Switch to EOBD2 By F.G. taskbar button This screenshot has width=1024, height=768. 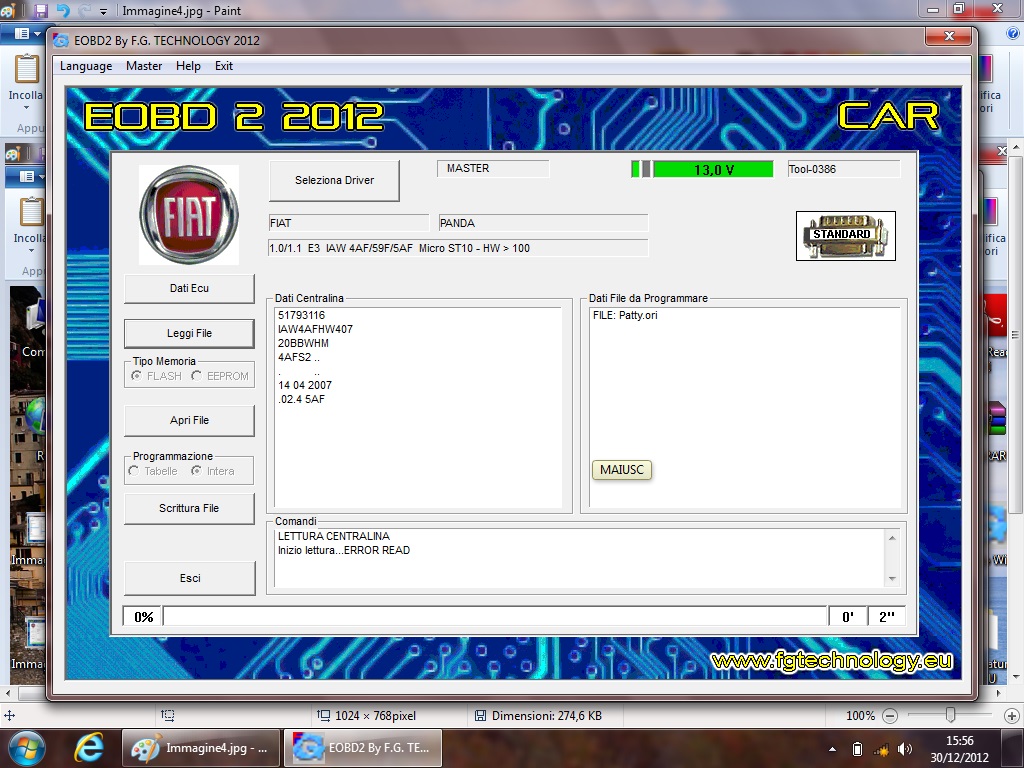[x=362, y=748]
